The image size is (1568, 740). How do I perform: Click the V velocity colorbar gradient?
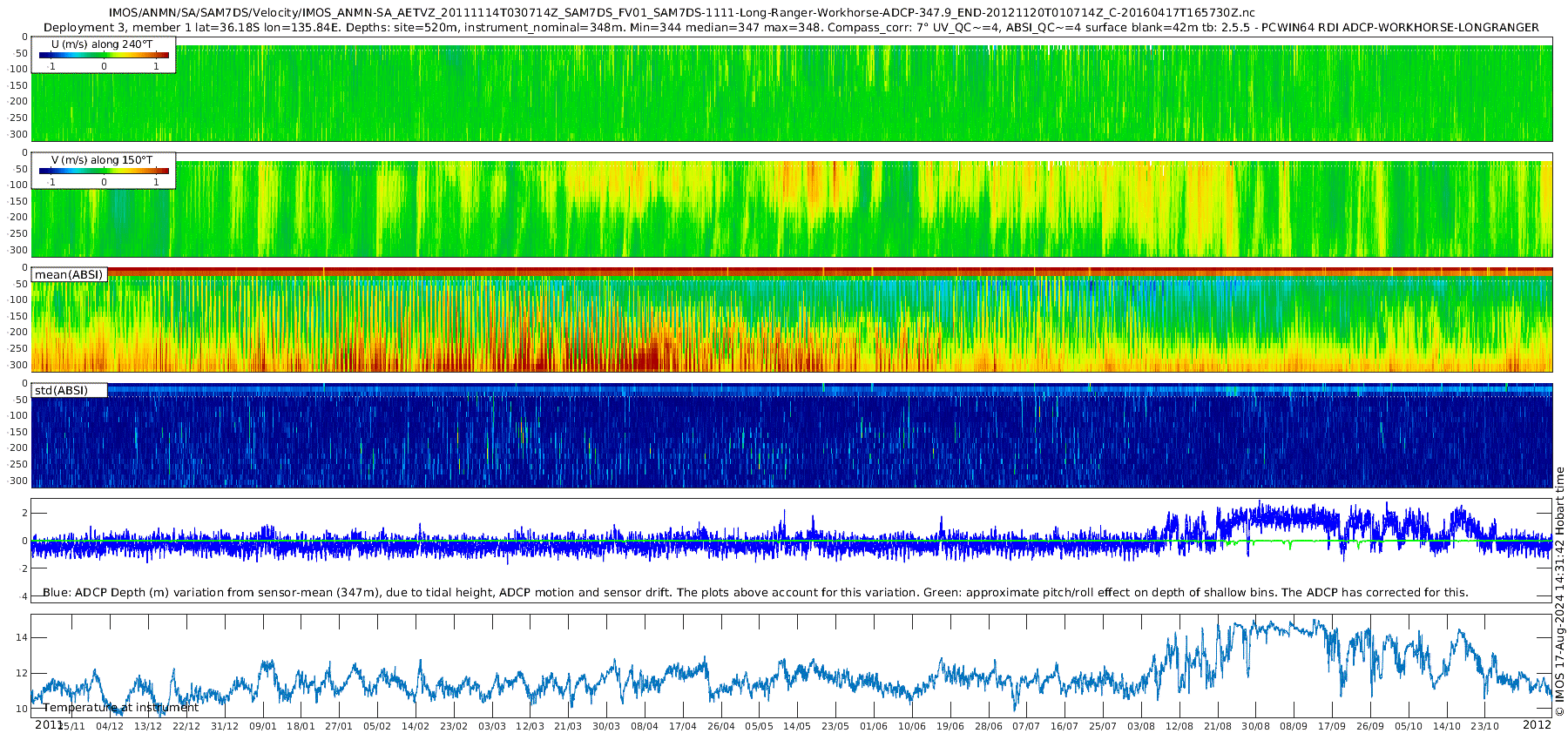(104, 171)
